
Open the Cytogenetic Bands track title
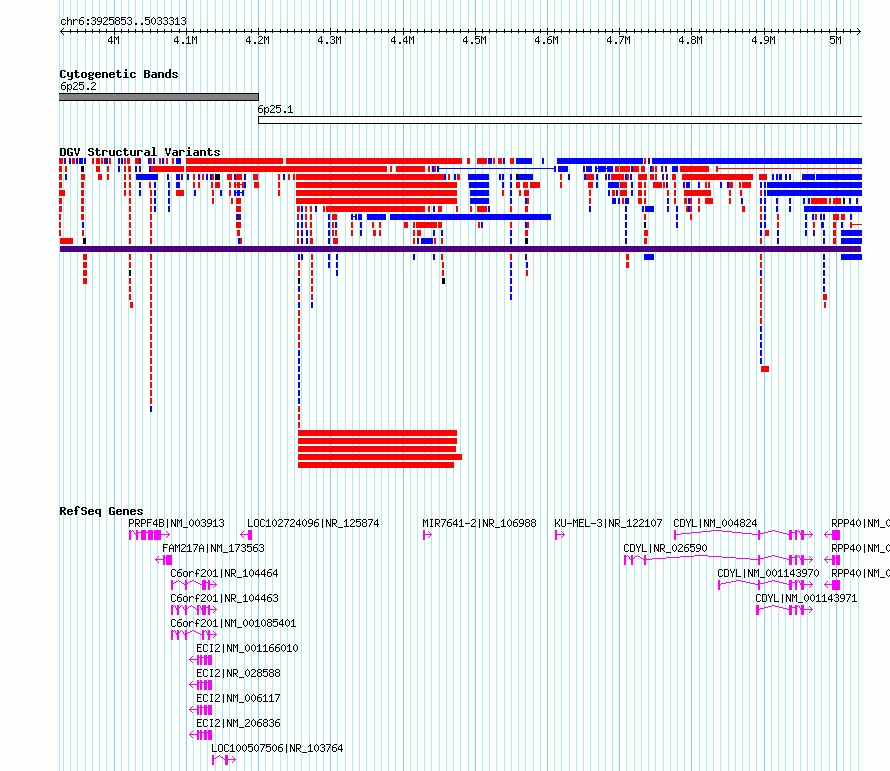(119, 74)
